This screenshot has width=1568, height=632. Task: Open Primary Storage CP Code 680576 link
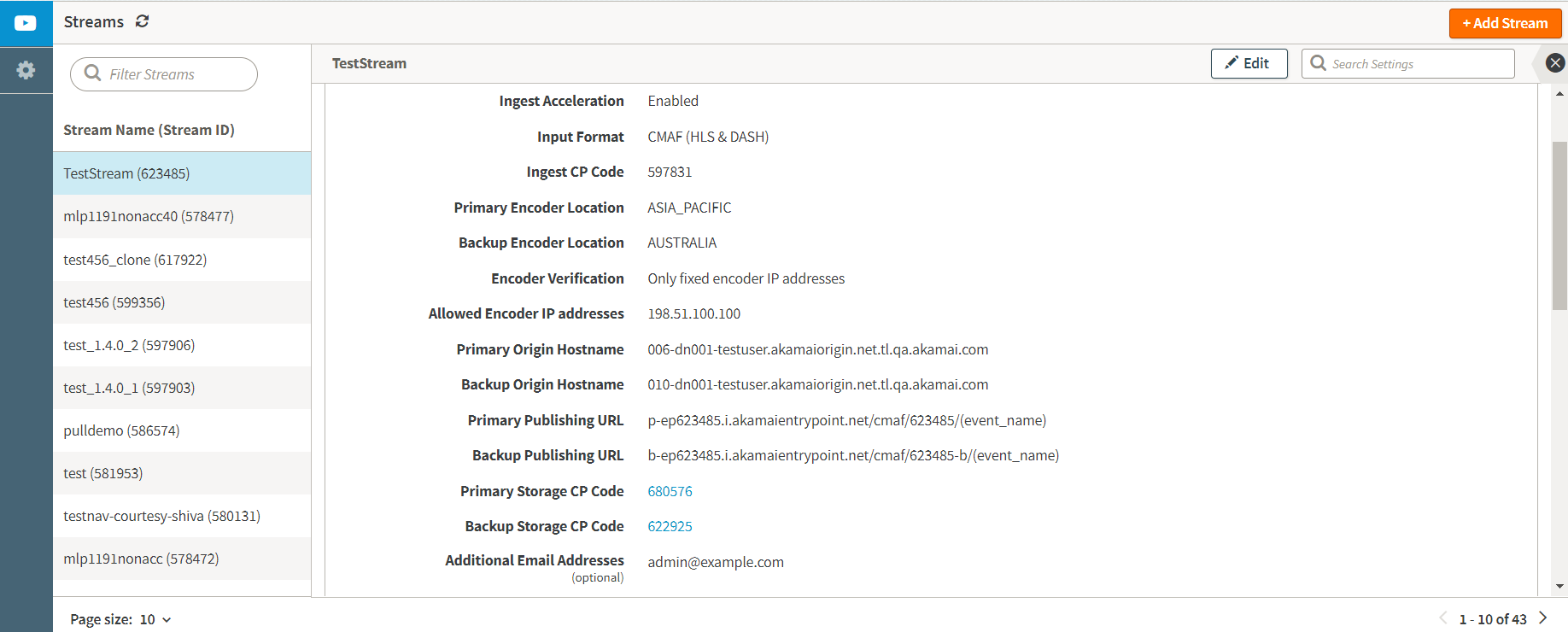[x=670, y=491]
